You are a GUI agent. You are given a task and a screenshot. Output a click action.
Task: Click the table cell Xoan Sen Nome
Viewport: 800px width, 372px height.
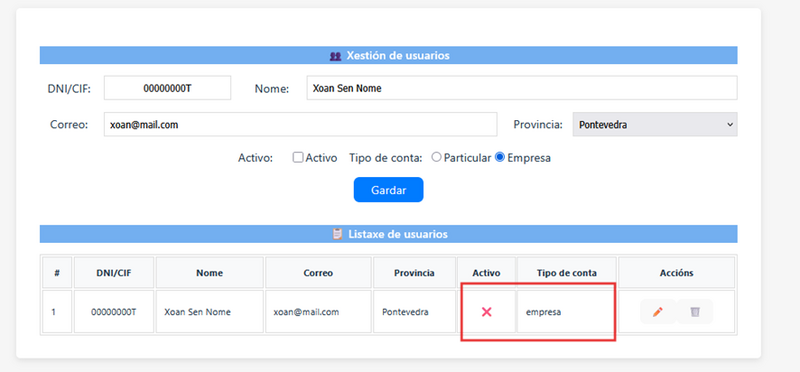click(210, 312)
